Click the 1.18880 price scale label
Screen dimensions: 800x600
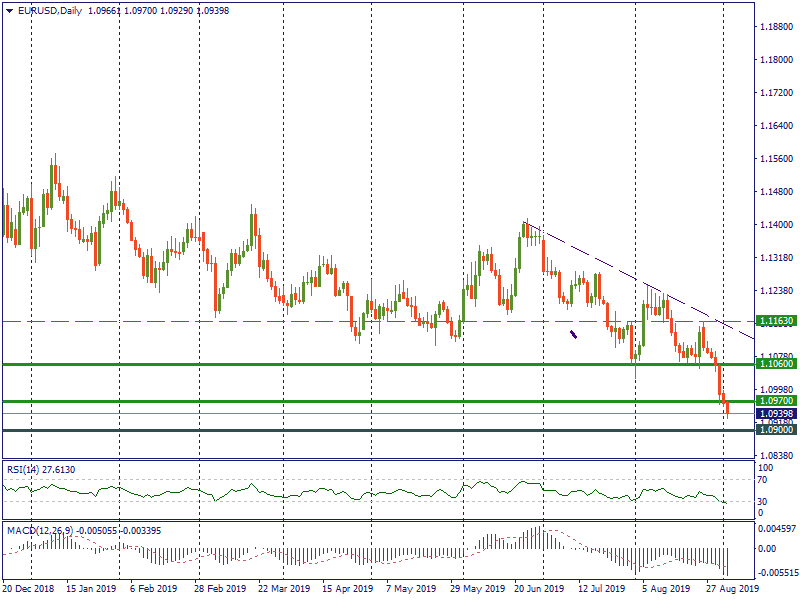pos(776,27)
